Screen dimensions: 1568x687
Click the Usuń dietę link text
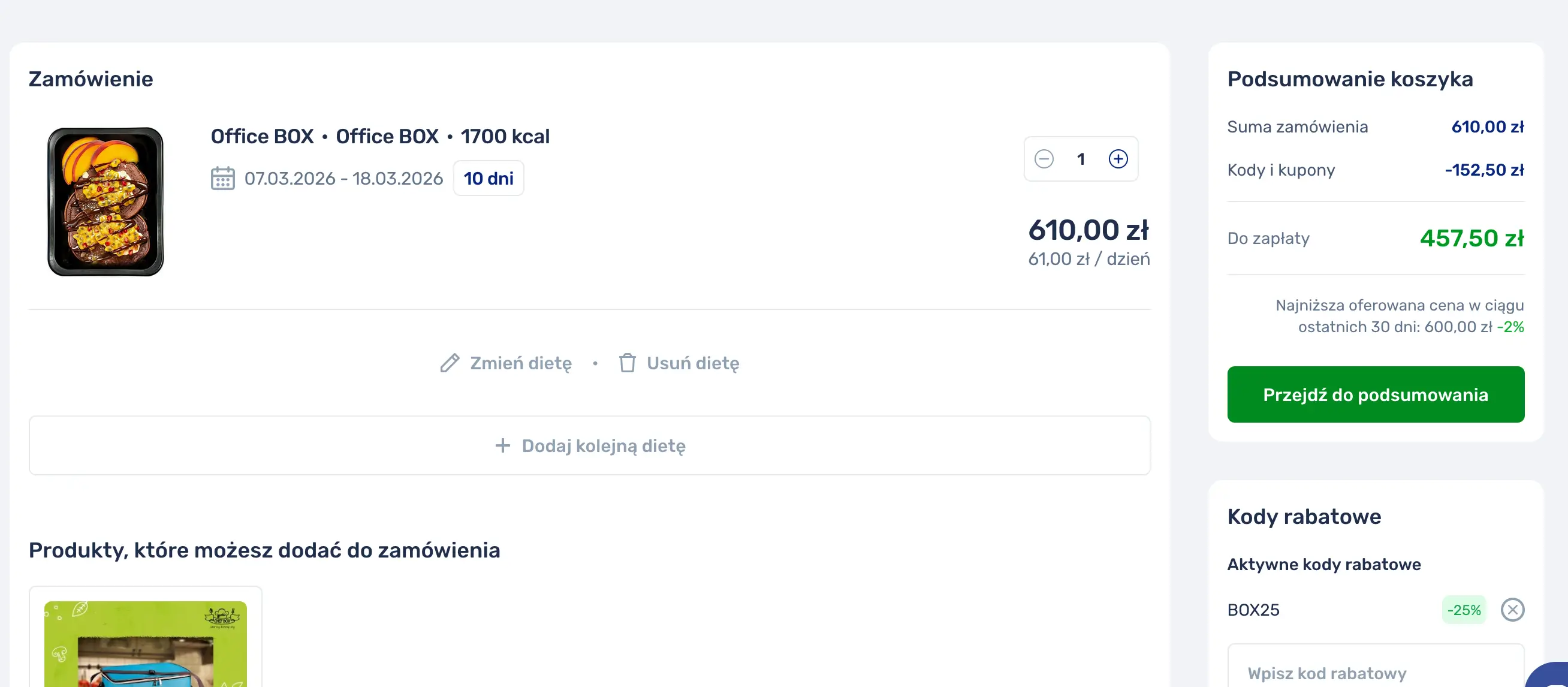coord(693,363)
